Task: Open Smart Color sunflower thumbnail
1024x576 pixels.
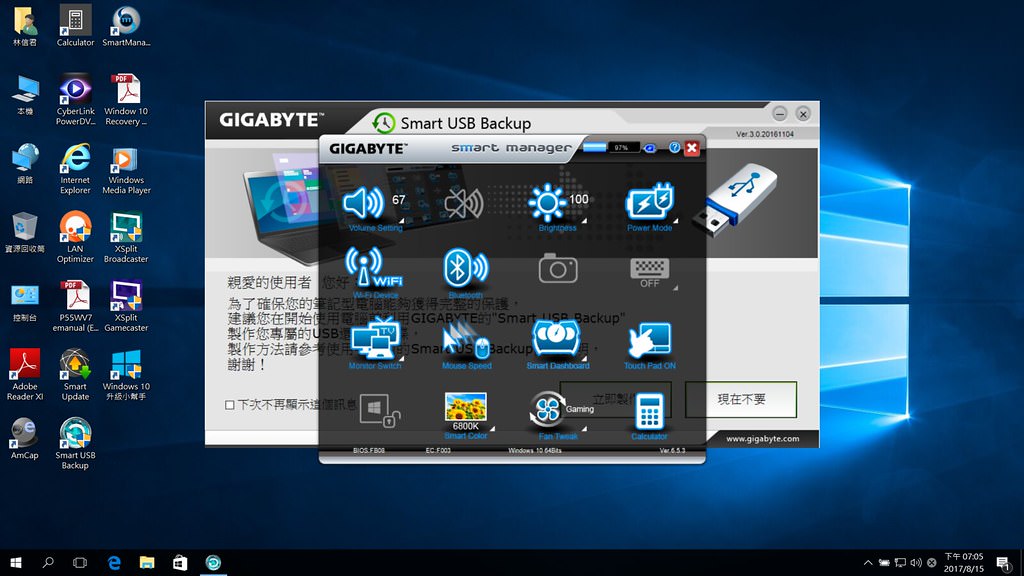Action: [465, 406]
